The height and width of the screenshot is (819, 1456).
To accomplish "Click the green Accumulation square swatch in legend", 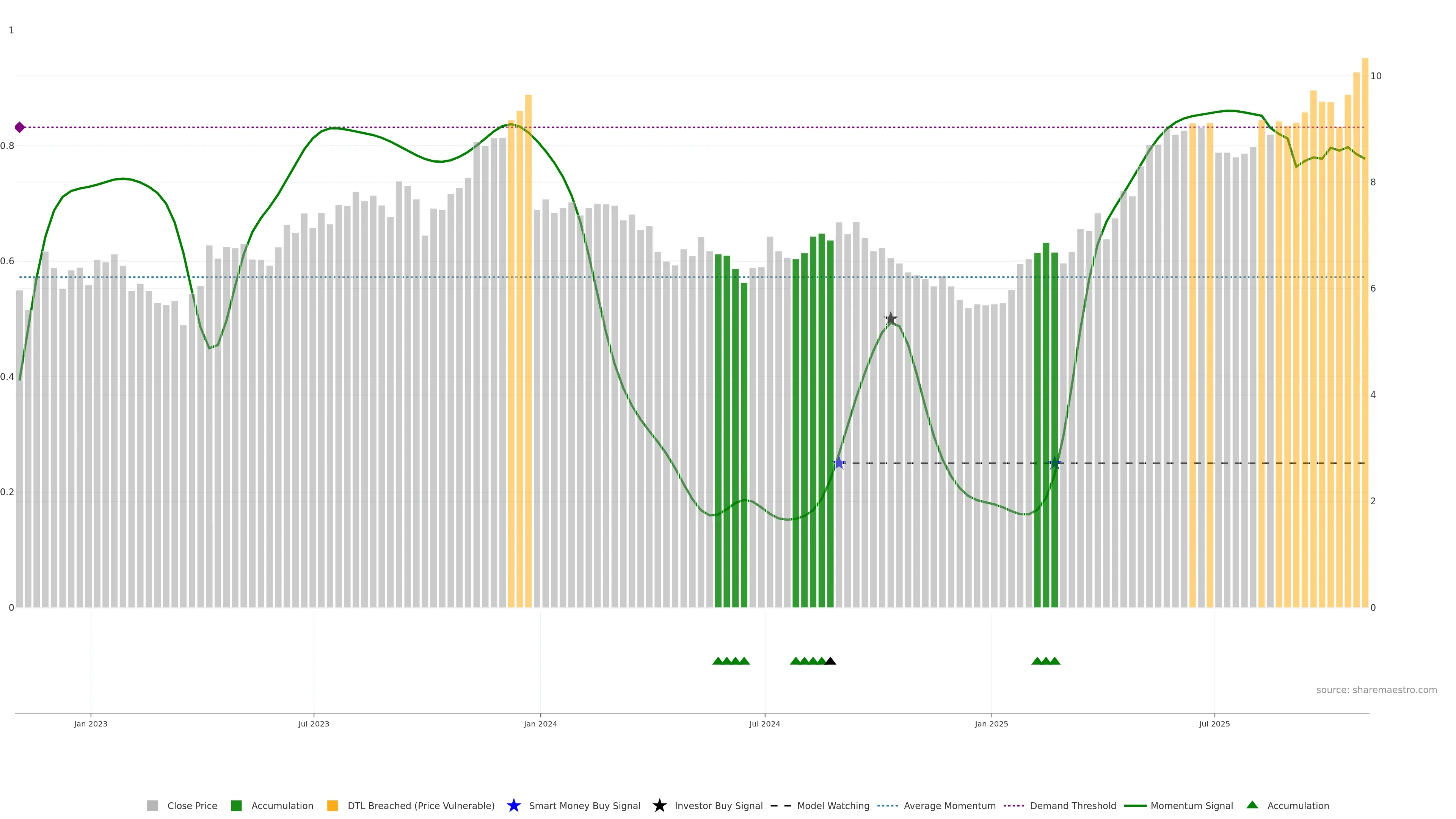I will 236,805.
